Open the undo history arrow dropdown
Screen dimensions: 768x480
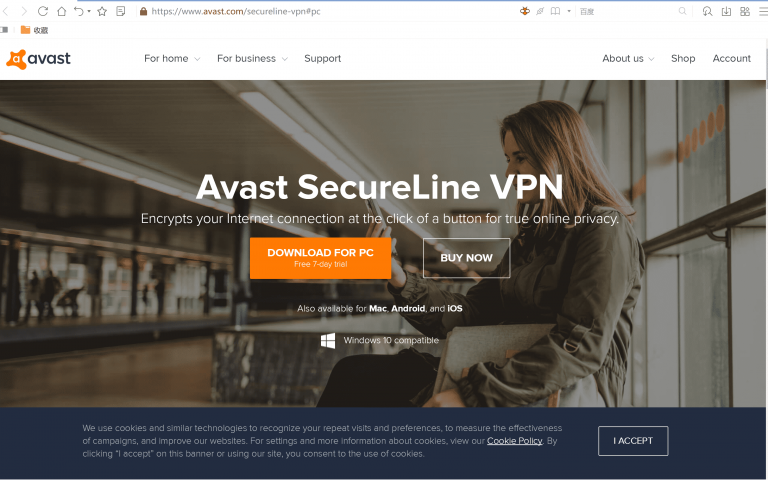[x=89, y=11]
